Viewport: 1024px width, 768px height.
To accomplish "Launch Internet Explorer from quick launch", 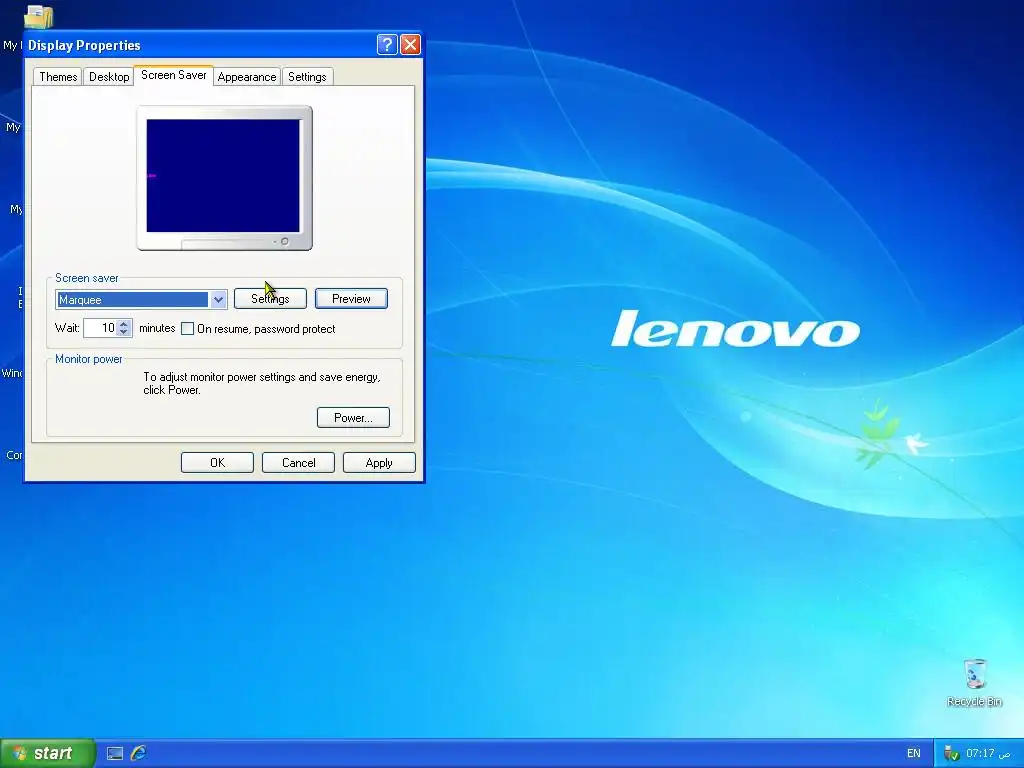I will coord(138,753).
